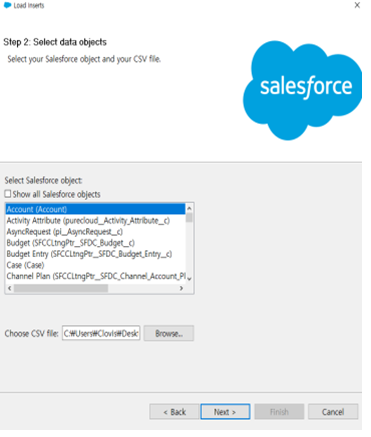The width and height of the screenshot is (371, 437).
Task: Proceed with the Next button
Action: tap(225, 412)
